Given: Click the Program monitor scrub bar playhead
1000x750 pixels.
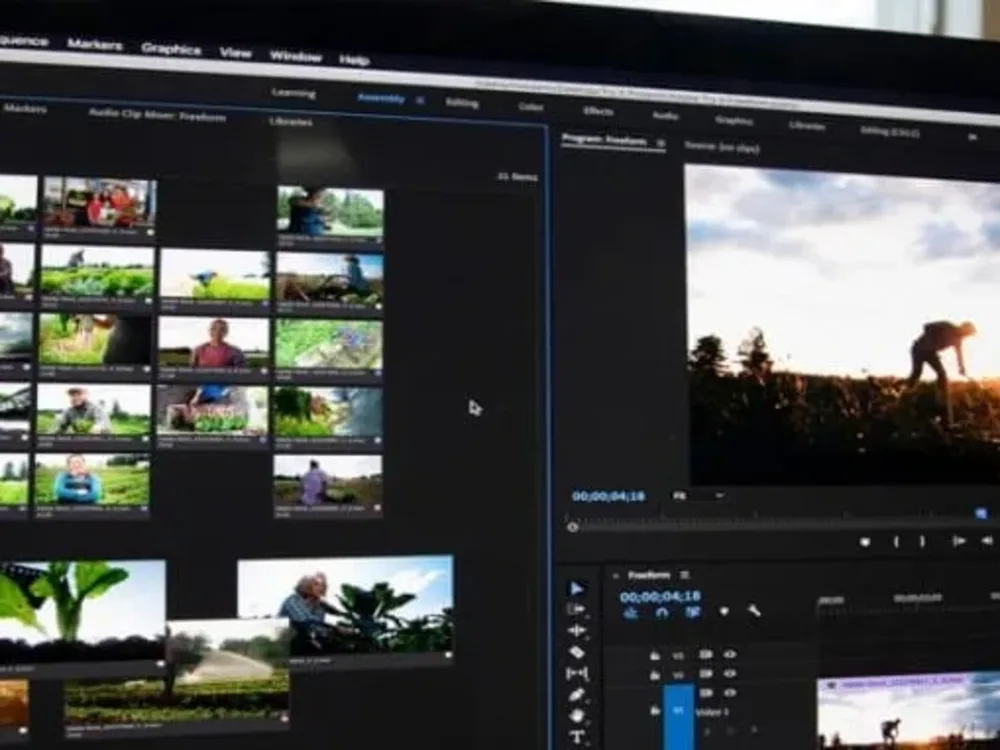Looking at the screenshot, I should point(572,527).
